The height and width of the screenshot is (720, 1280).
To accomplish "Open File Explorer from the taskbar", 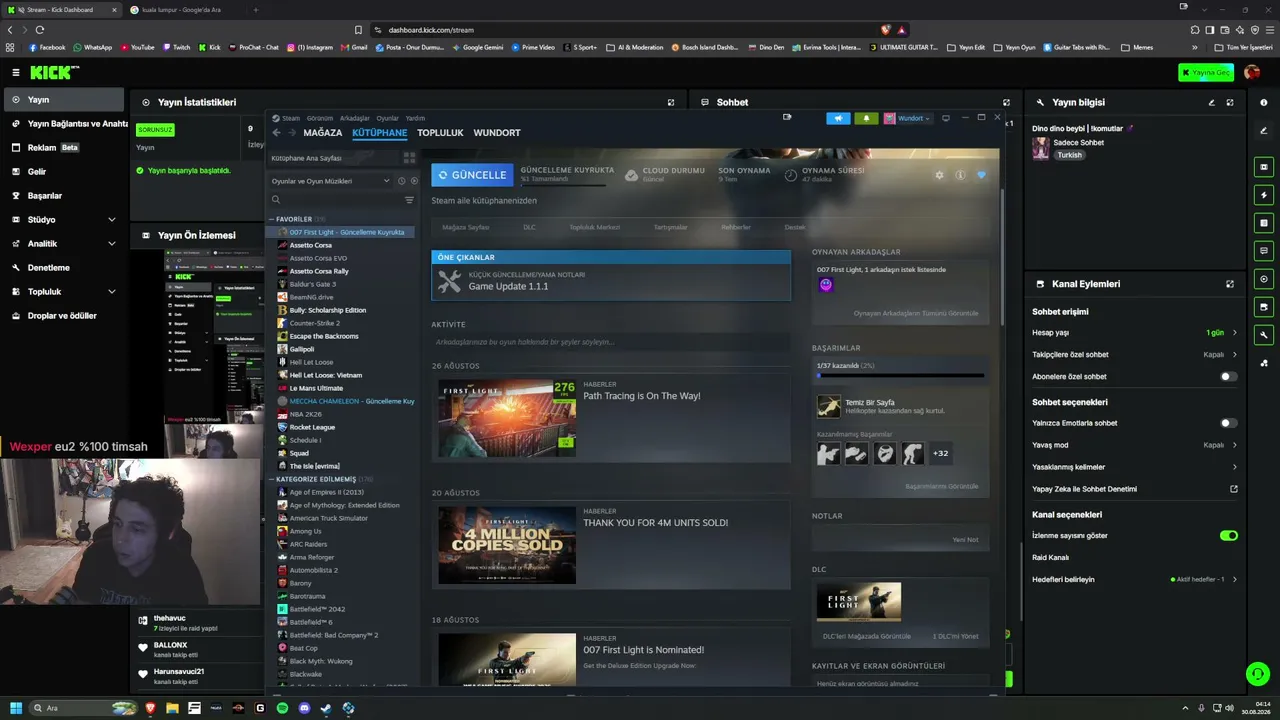I will (x=172, y=708).
